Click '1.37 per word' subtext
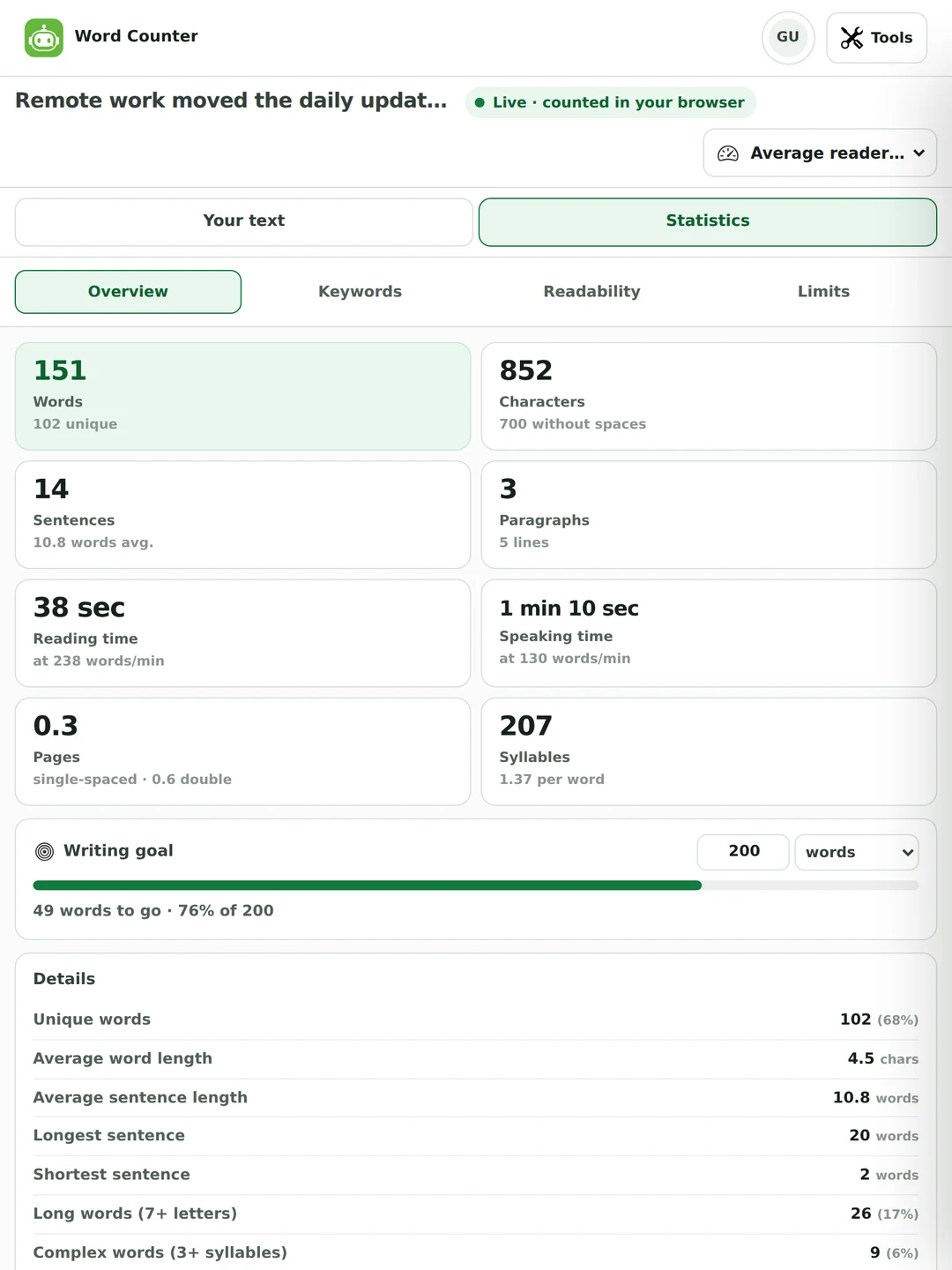 click(x=552, y=780)
